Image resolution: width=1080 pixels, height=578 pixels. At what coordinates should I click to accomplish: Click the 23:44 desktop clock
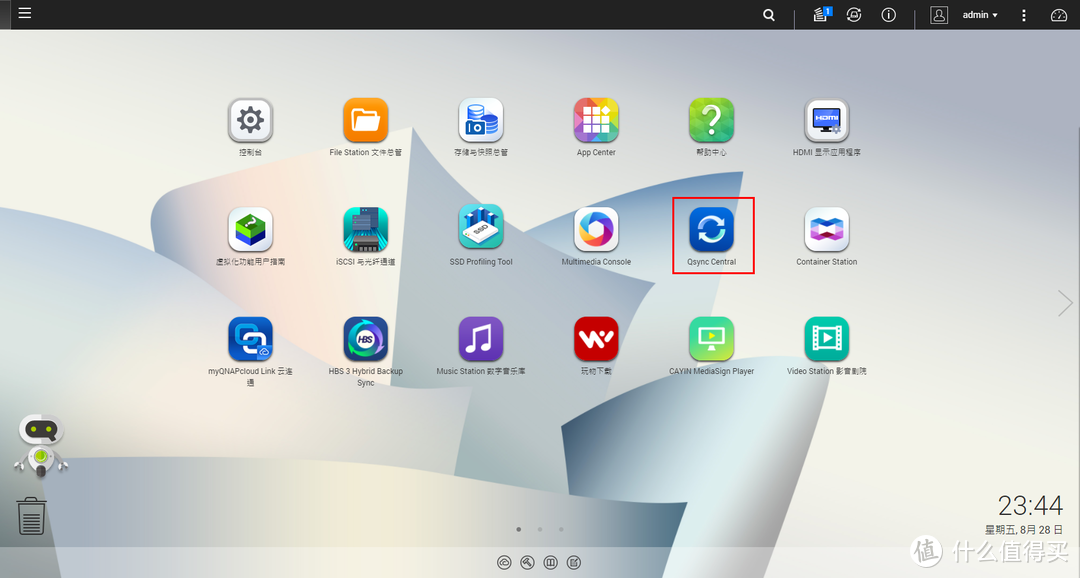click(1030, 506)
